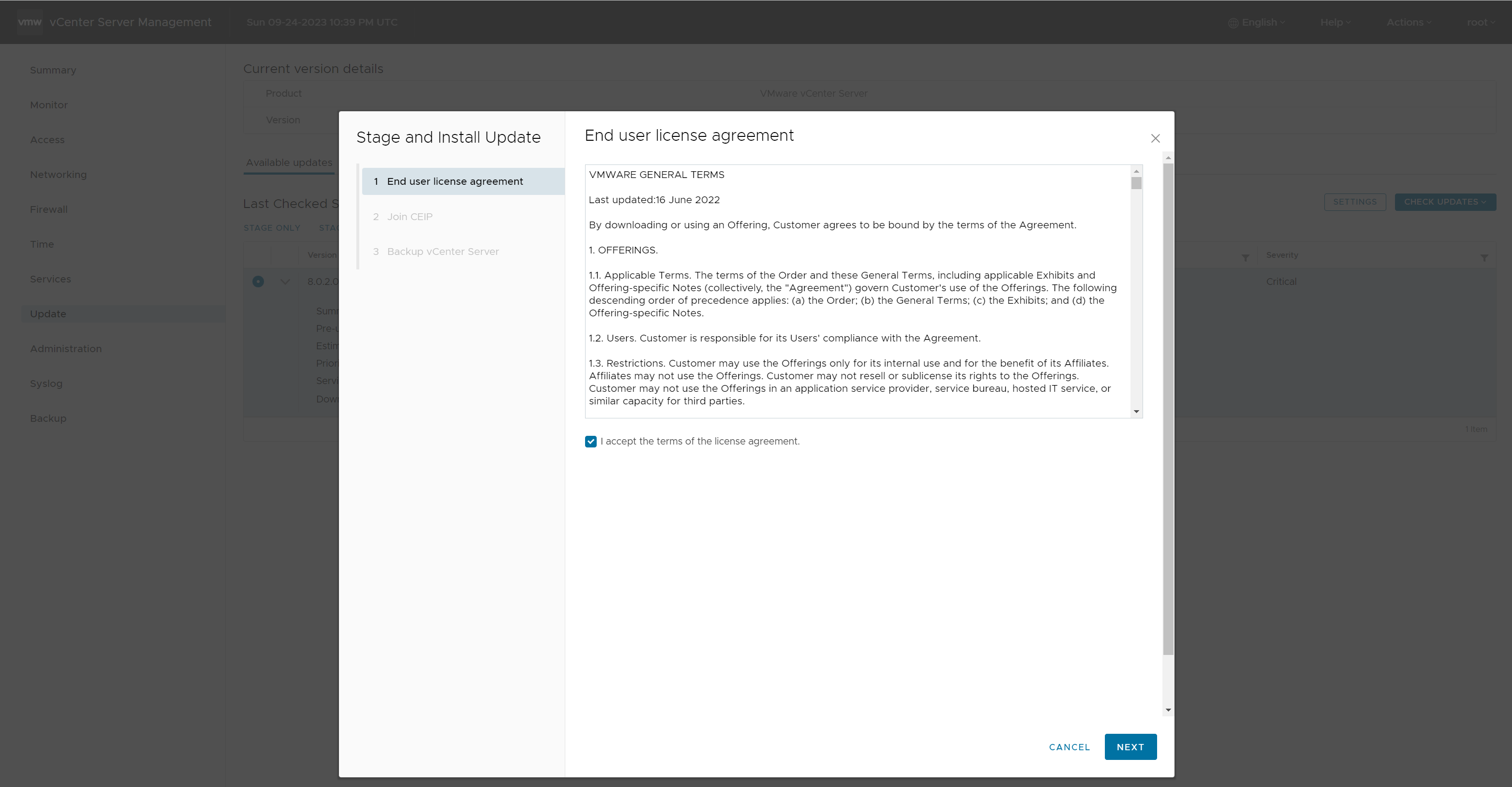The image size is (1512, 787).
Task: Click the globe language icon
Action: coord(1233,23)
